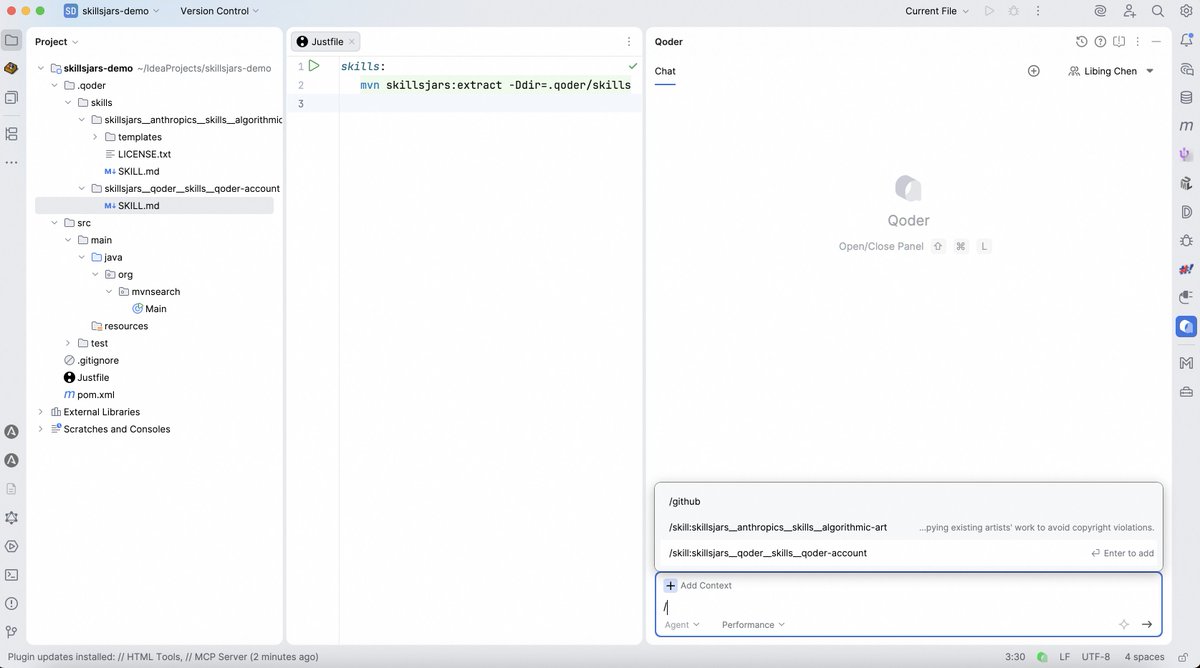Choose the qoder-account skill suggestion
The height and width of the screenshot is (668, 1200).
pos(908,553)
